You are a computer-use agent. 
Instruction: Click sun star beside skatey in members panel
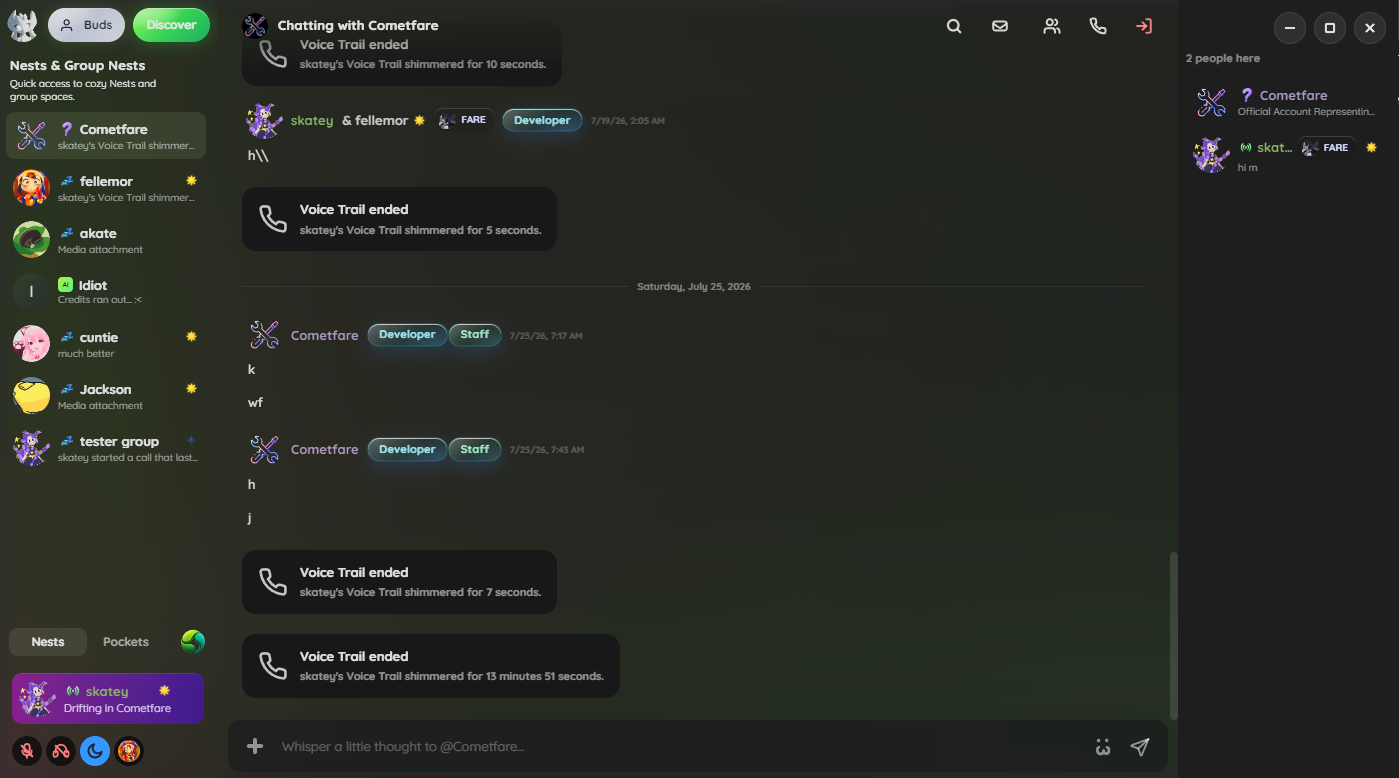click(x=1371, y=147)
